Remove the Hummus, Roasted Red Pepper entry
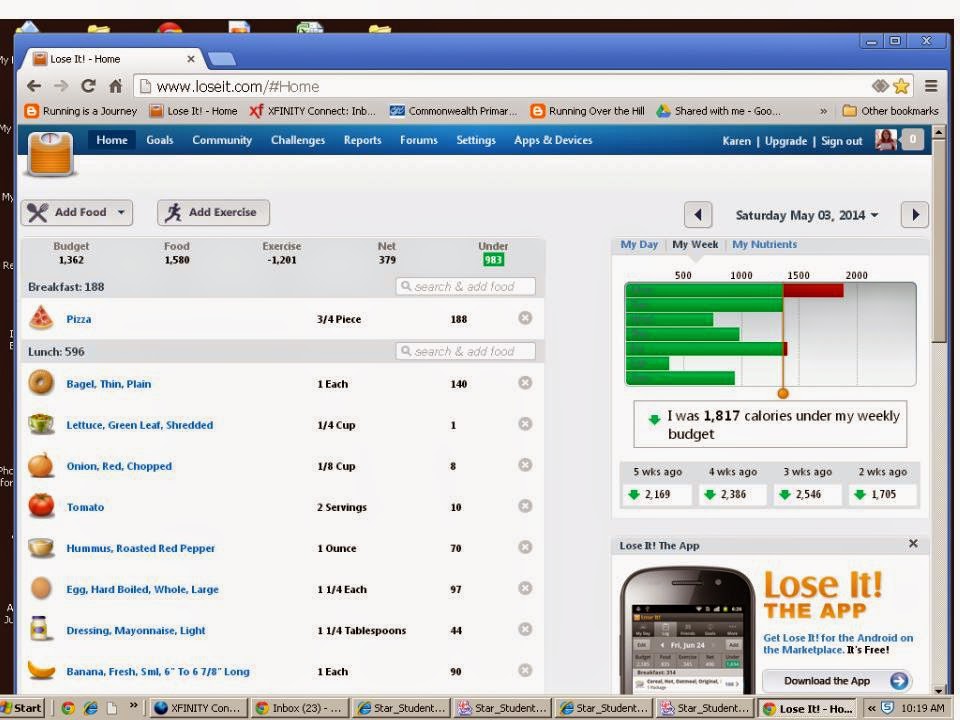The height and width of the screenshot is (720, 960). [525, 547]
